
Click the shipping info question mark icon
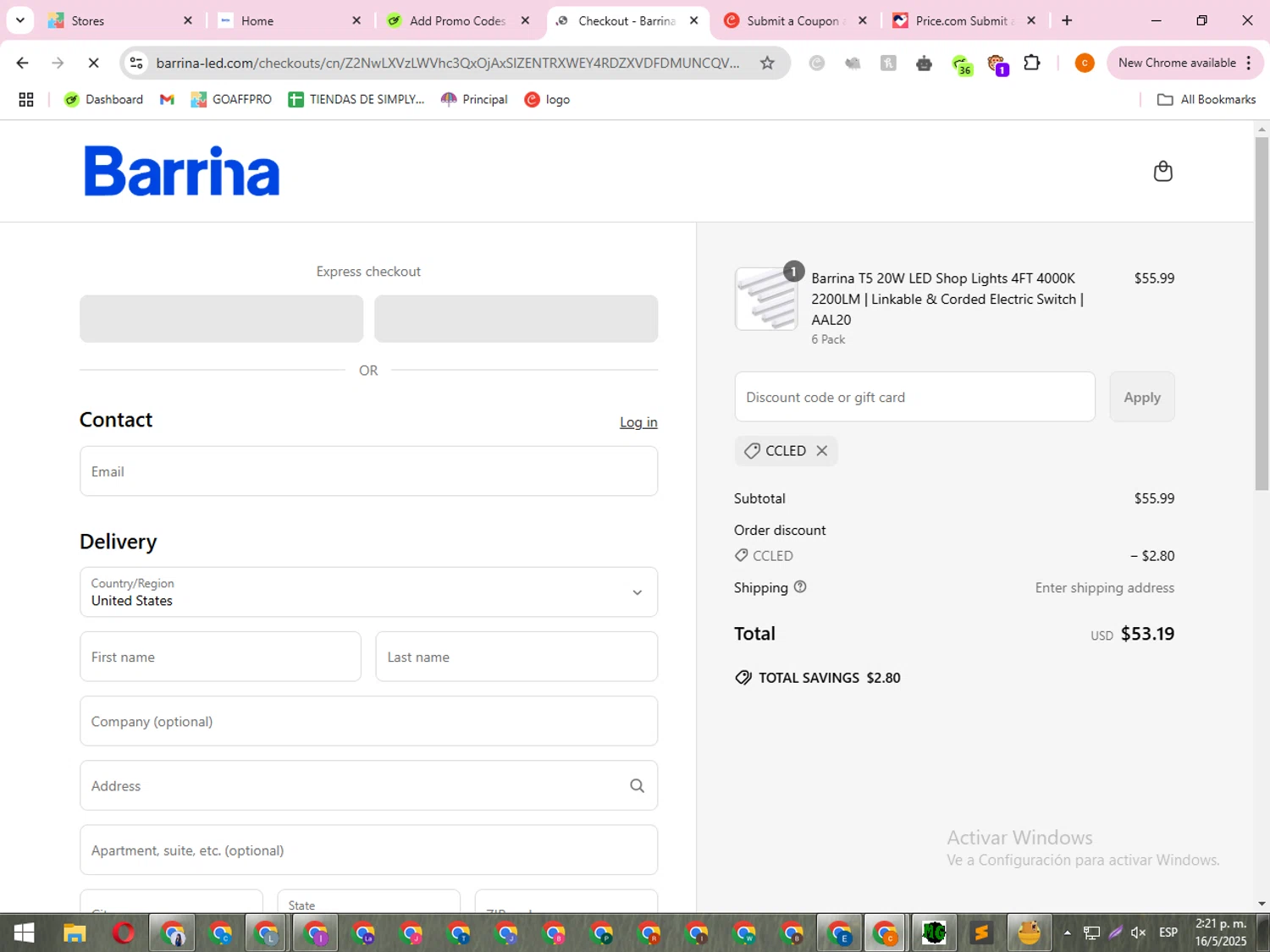click(x=800, y=586)
